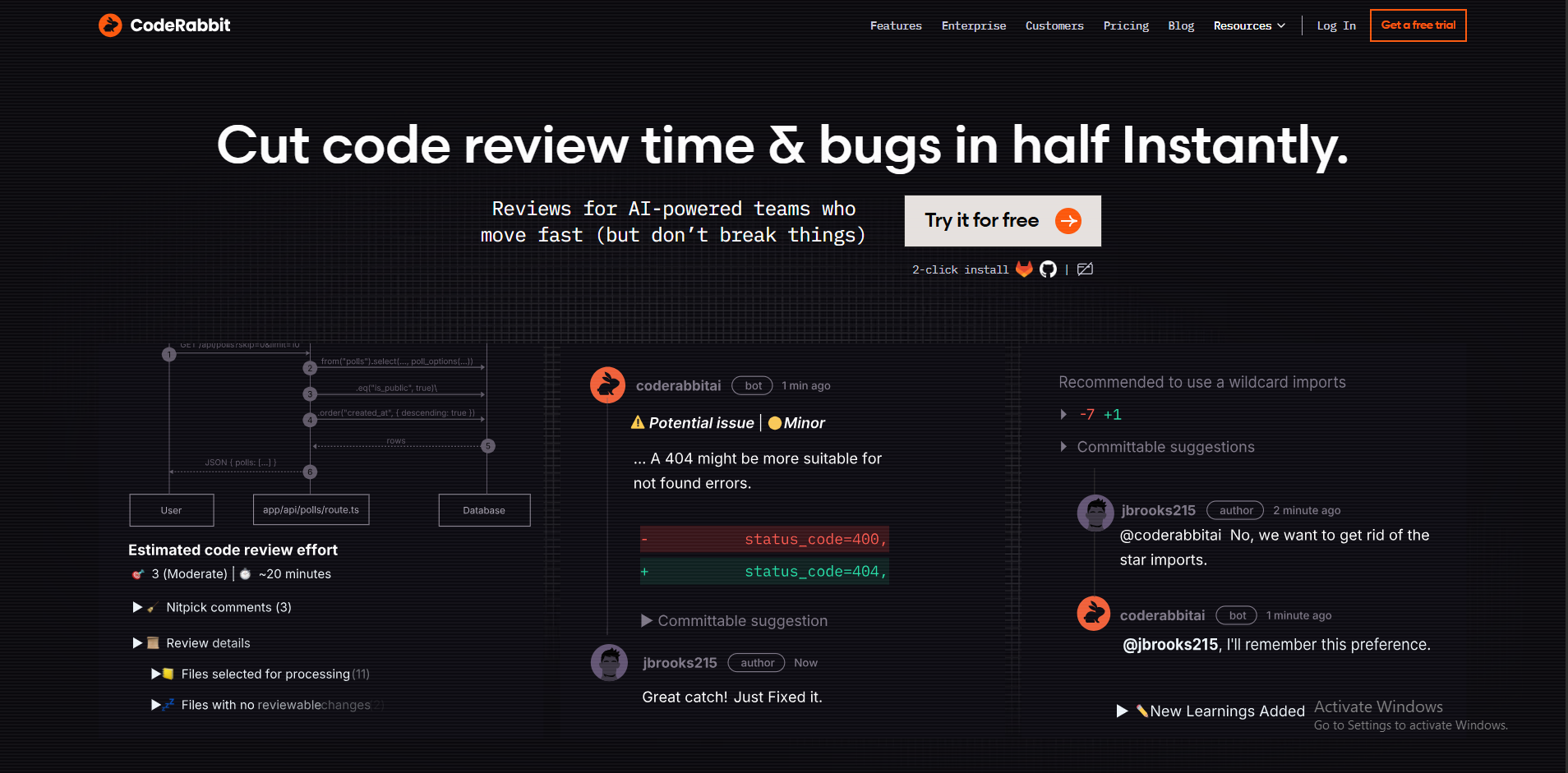
Task: Open the Resources dropdown menu
Action: (x=1248, y=25)
